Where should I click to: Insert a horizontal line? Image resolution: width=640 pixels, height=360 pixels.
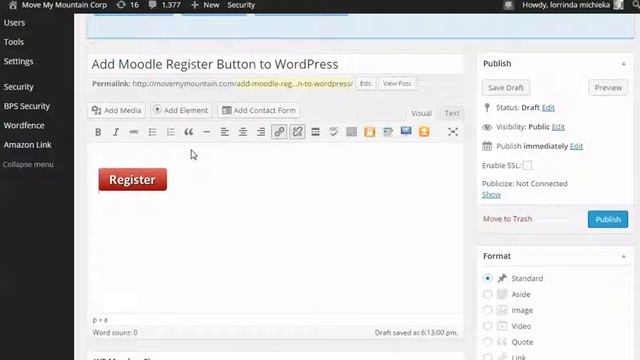click(207, 132)
